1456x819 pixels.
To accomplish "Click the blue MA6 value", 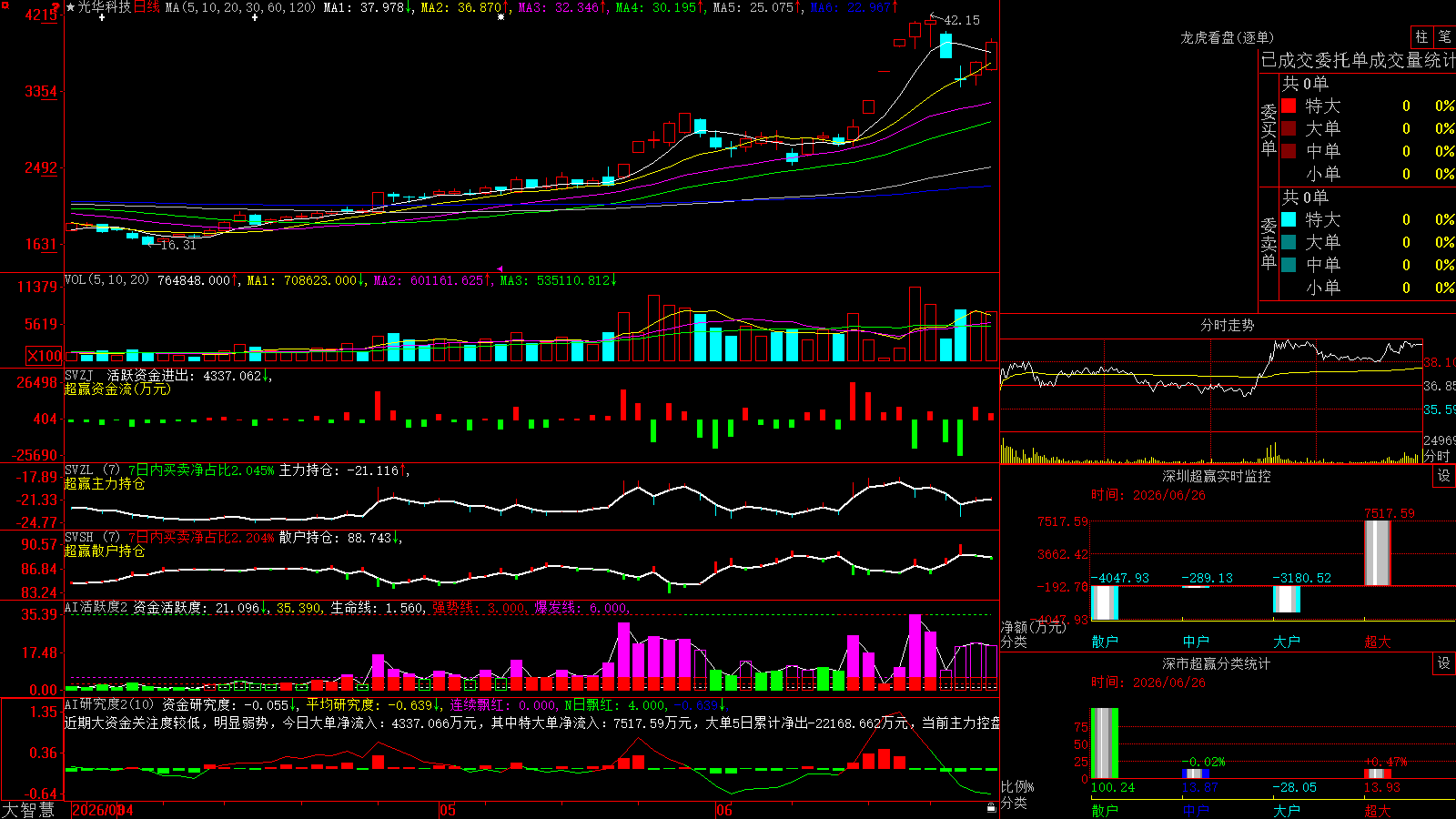I will tap(854, 7).
